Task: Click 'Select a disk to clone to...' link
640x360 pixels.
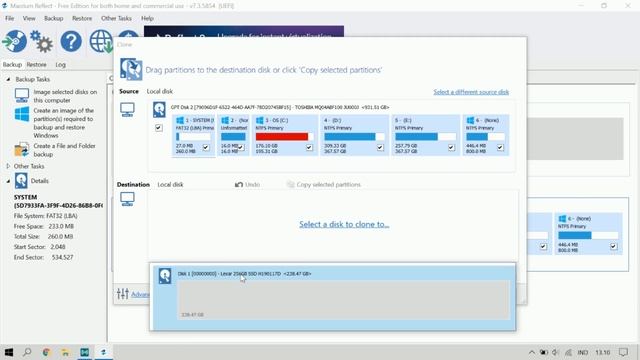Action: [x=344, y=224]
